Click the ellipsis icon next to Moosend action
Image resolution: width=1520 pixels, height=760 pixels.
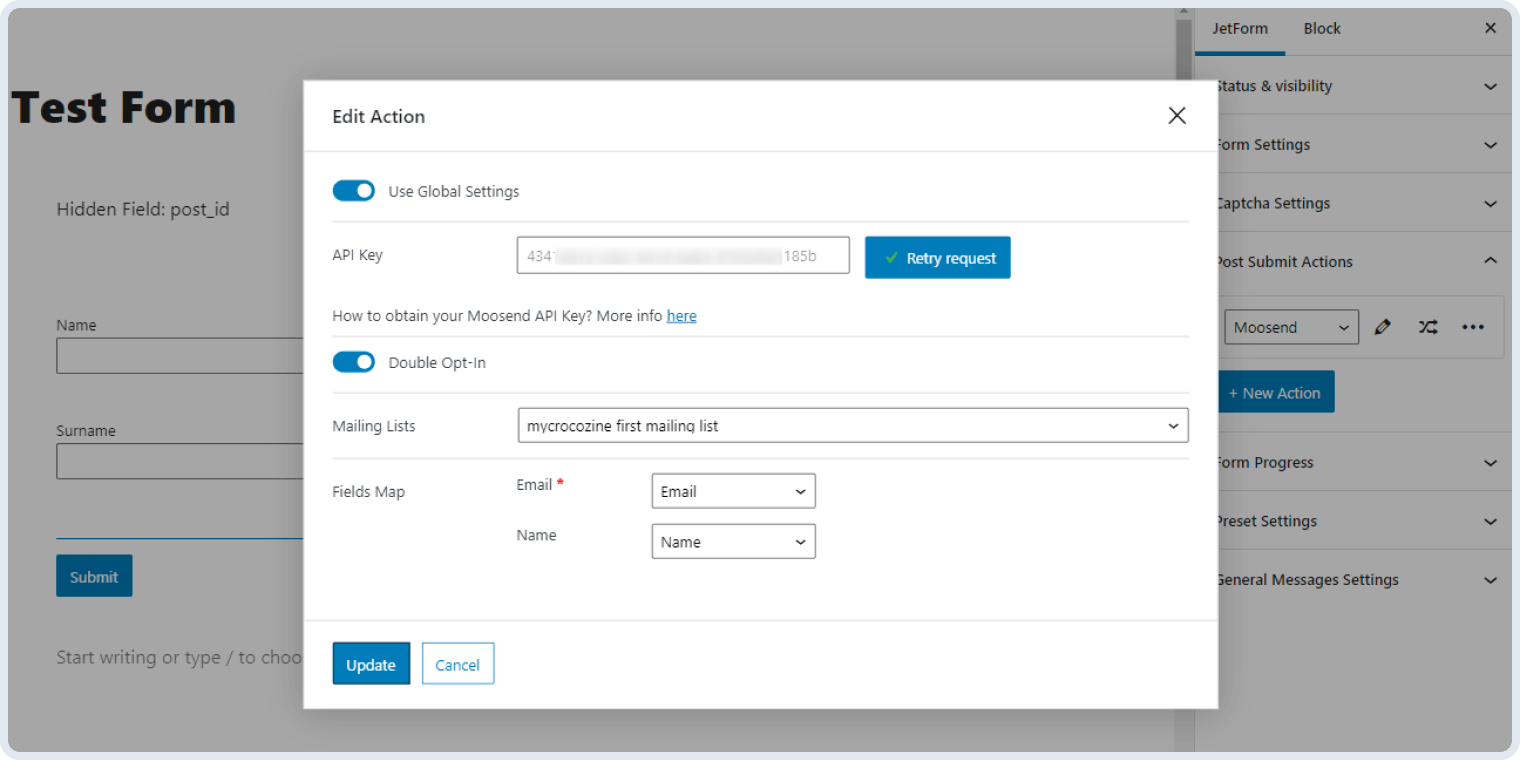coord(1473,327)
